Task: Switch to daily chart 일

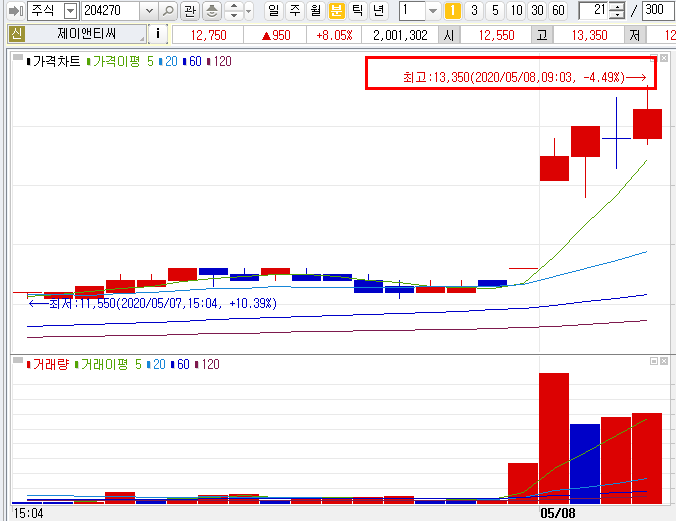Action: click(x=273, y=11)
